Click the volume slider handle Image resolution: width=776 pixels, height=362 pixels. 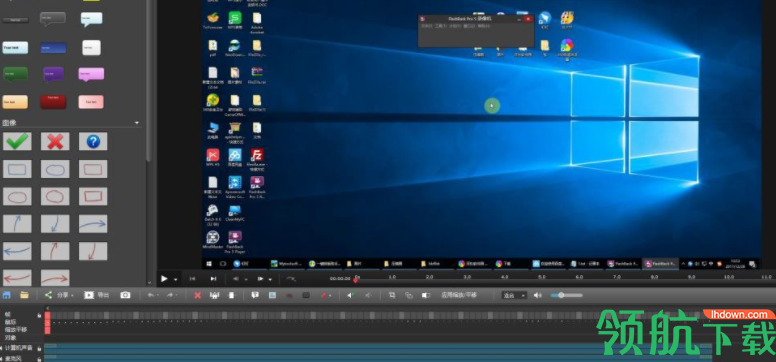561,295
